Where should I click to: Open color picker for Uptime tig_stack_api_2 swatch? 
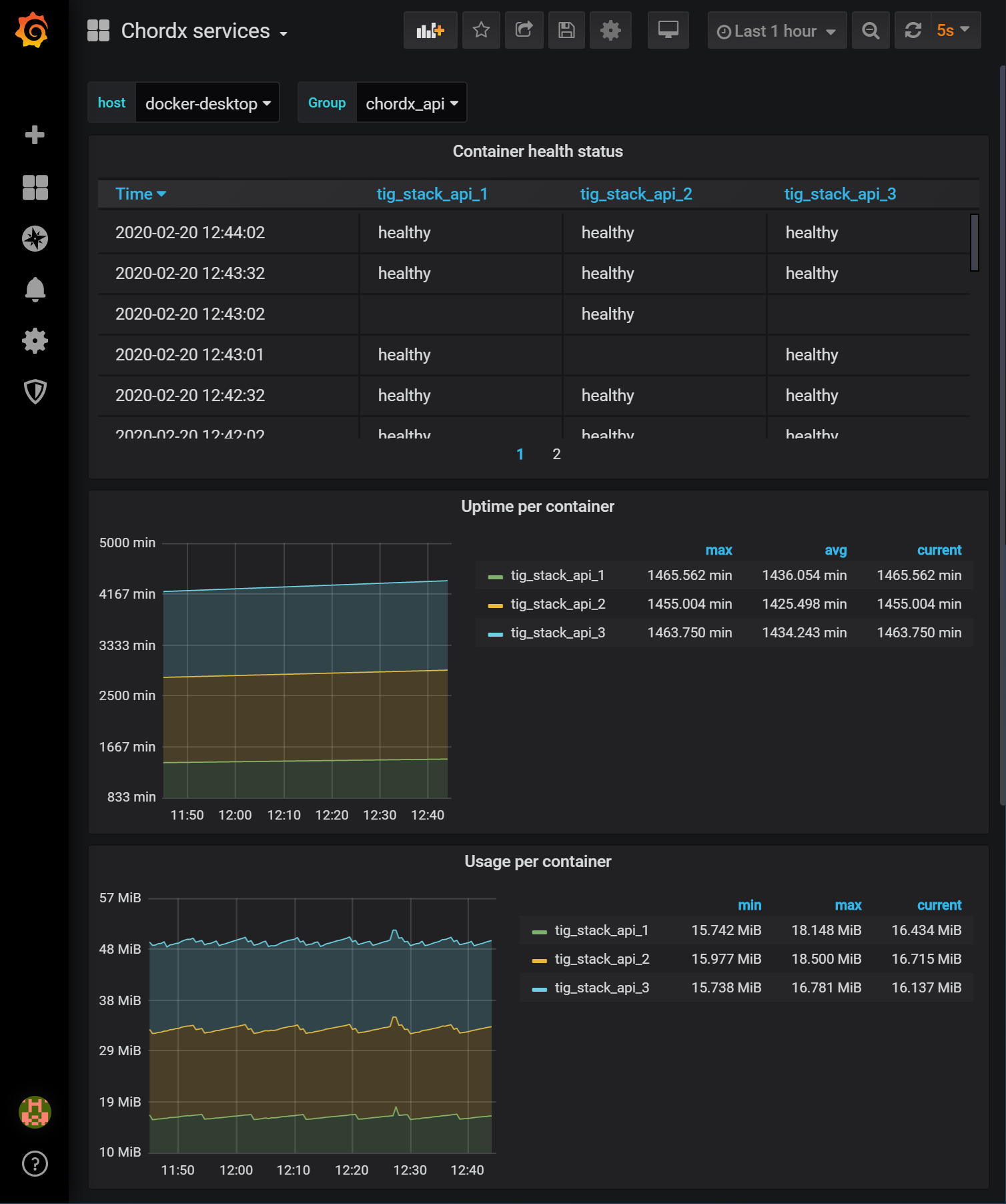click(496, 605)
